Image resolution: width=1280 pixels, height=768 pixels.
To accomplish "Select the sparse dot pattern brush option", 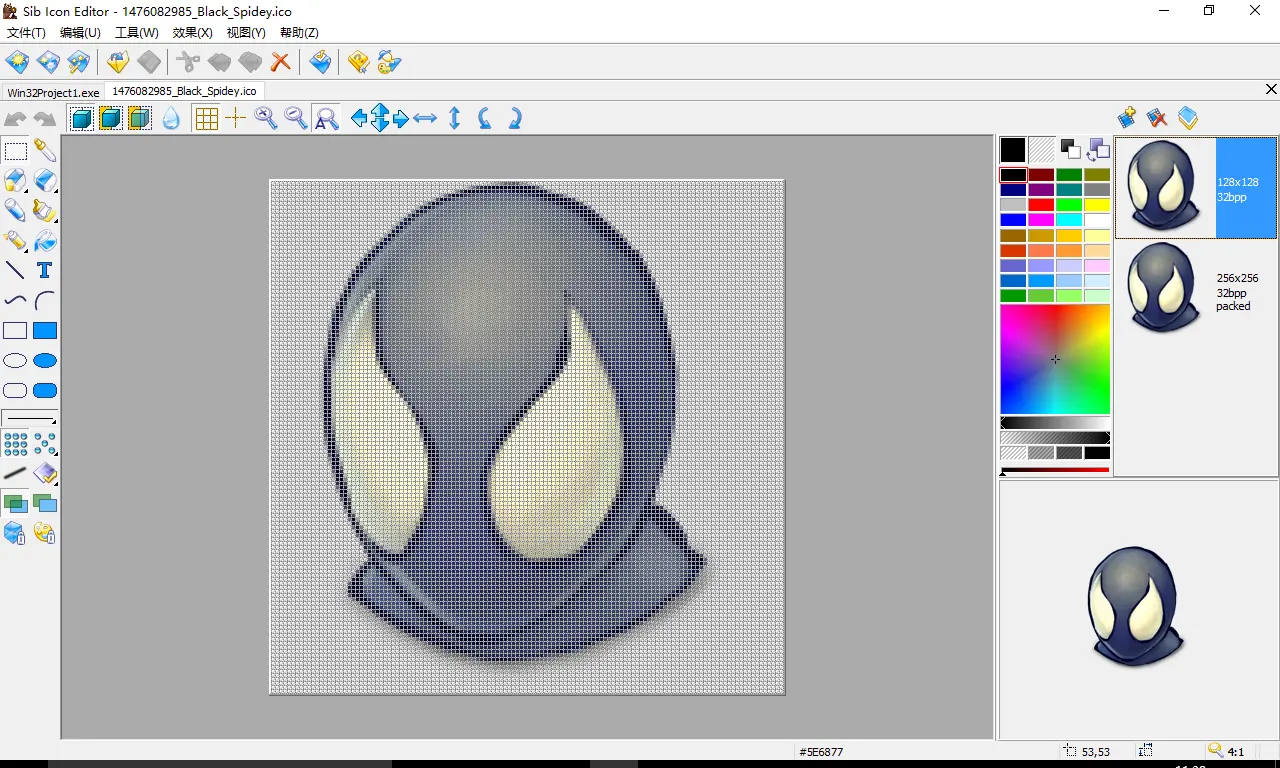I will coord(45,443).
